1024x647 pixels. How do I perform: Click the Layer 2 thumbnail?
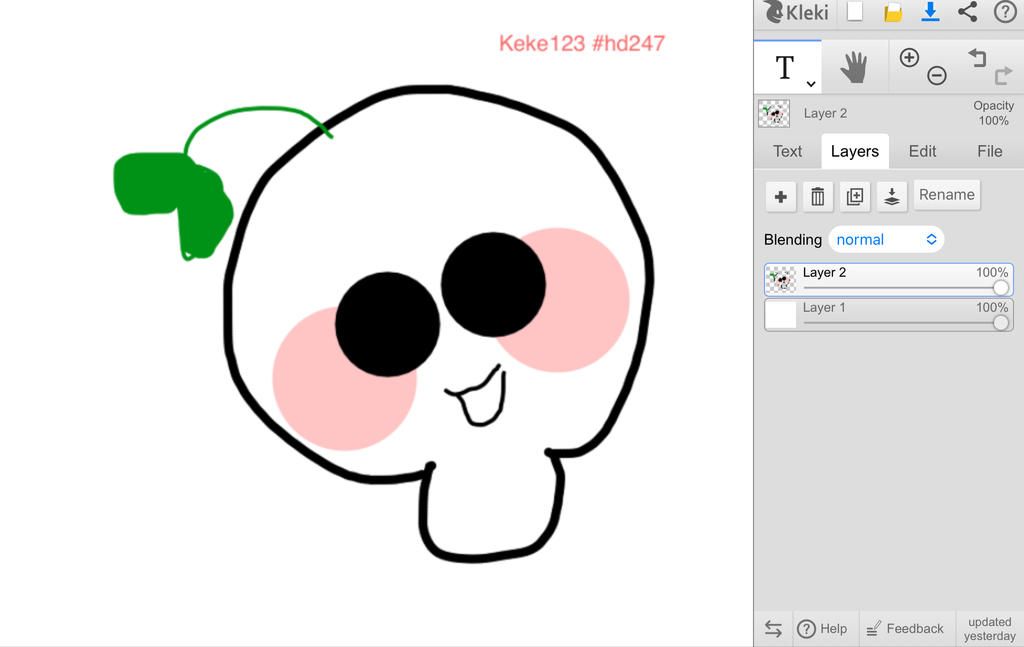pyautogui.click(x=780, y=279)
